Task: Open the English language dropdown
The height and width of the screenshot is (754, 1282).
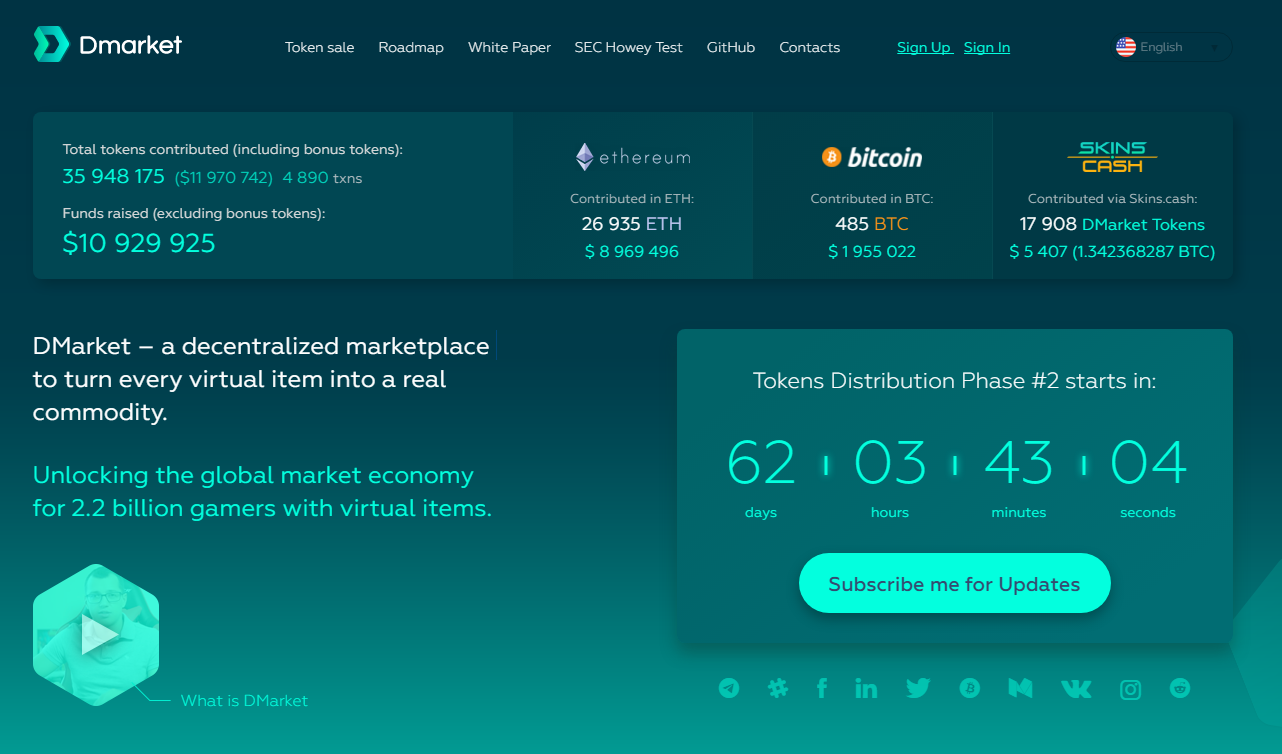Action: coord(1173,47)
